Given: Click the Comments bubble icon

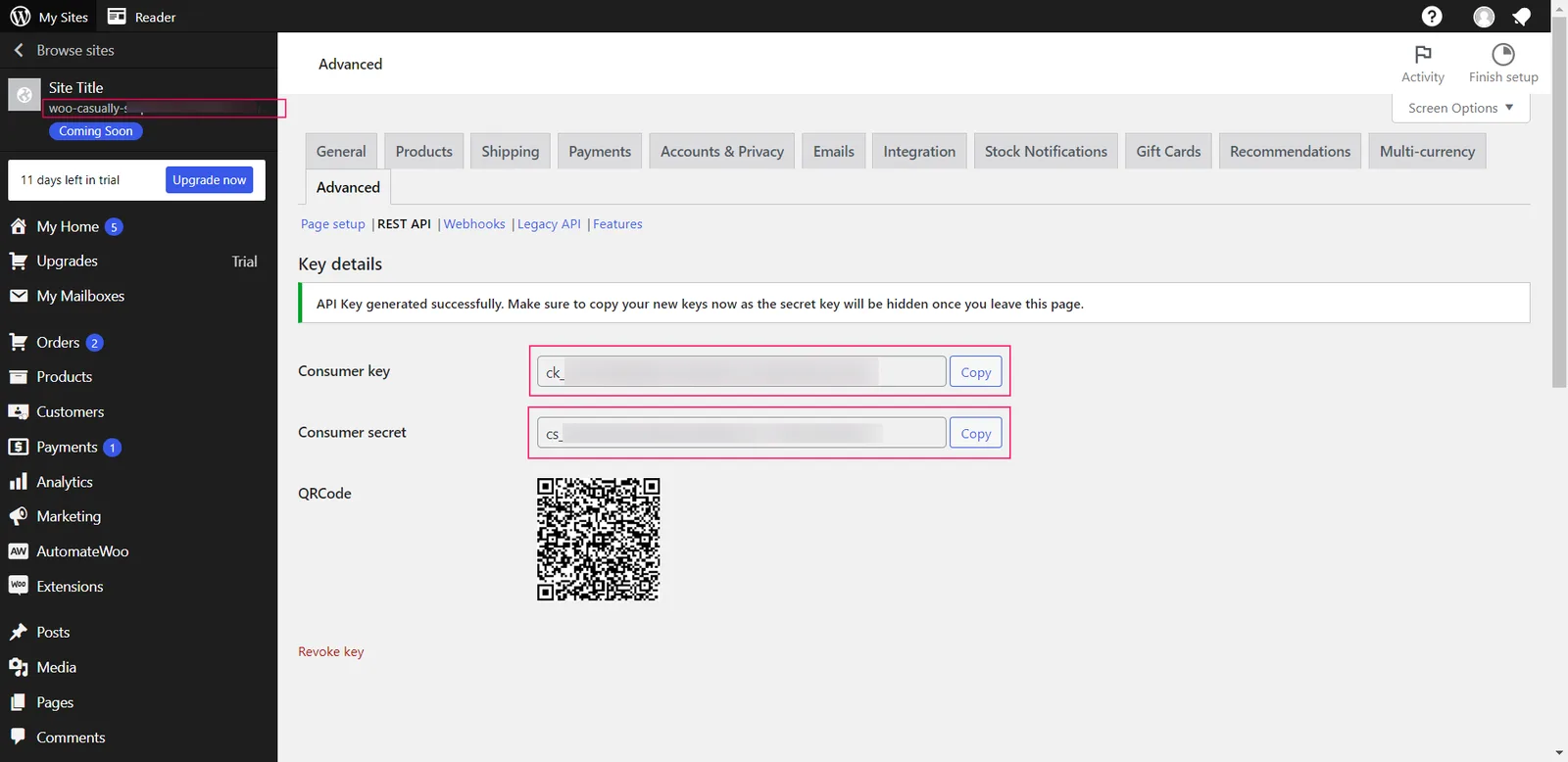Looking at the screenshot, I should click(18, 737).
